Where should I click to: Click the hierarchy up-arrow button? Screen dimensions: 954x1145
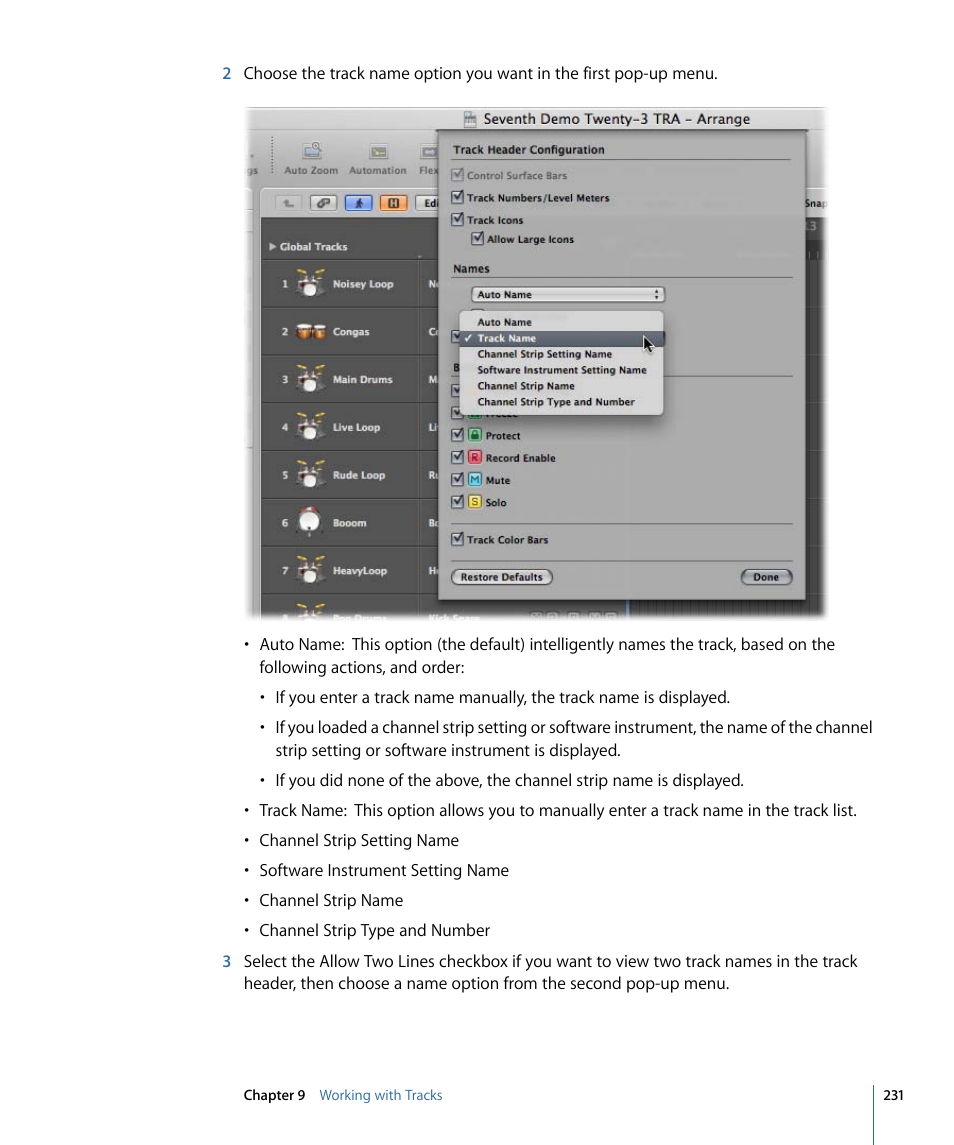289,203
